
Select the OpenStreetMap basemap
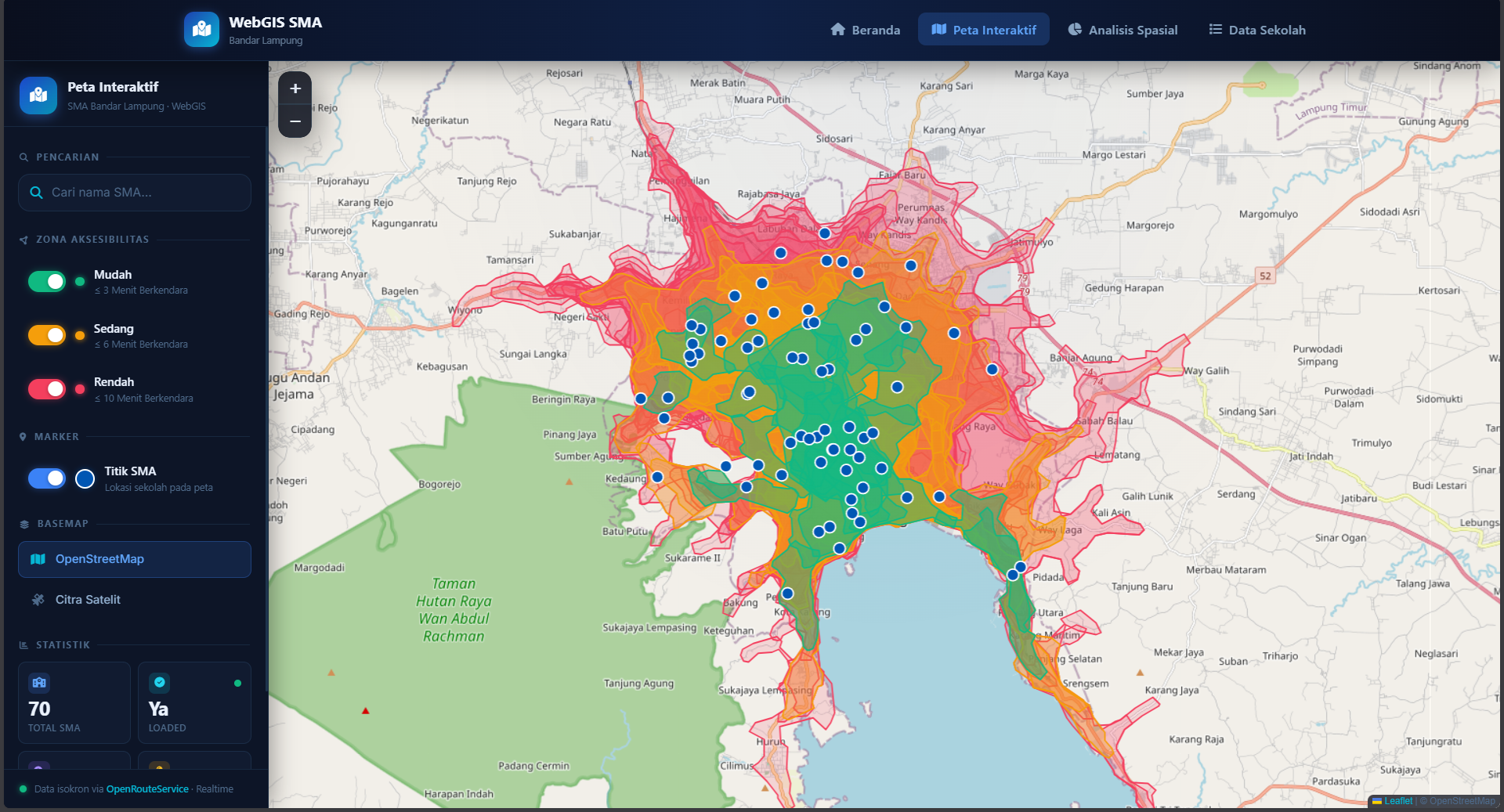click(135, 559)
